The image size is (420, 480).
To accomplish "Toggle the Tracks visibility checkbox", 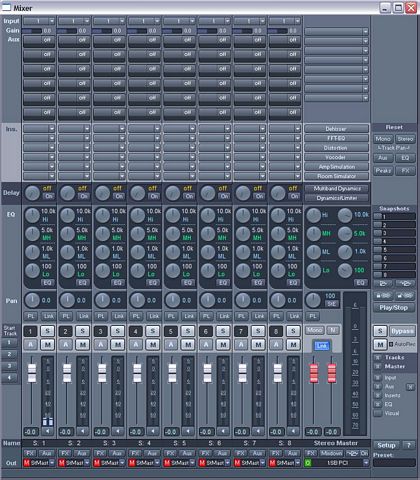I will 377,357.
